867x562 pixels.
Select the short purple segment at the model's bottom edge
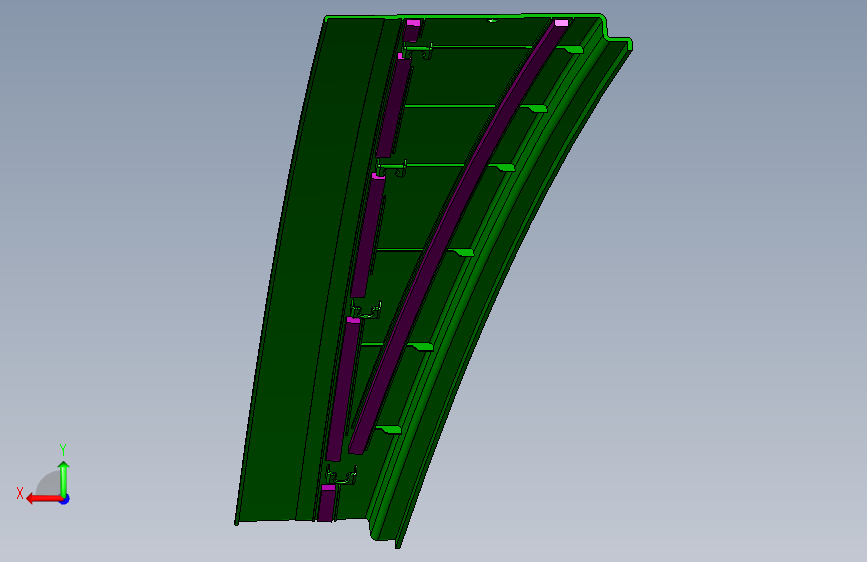(x=326, y=503)
